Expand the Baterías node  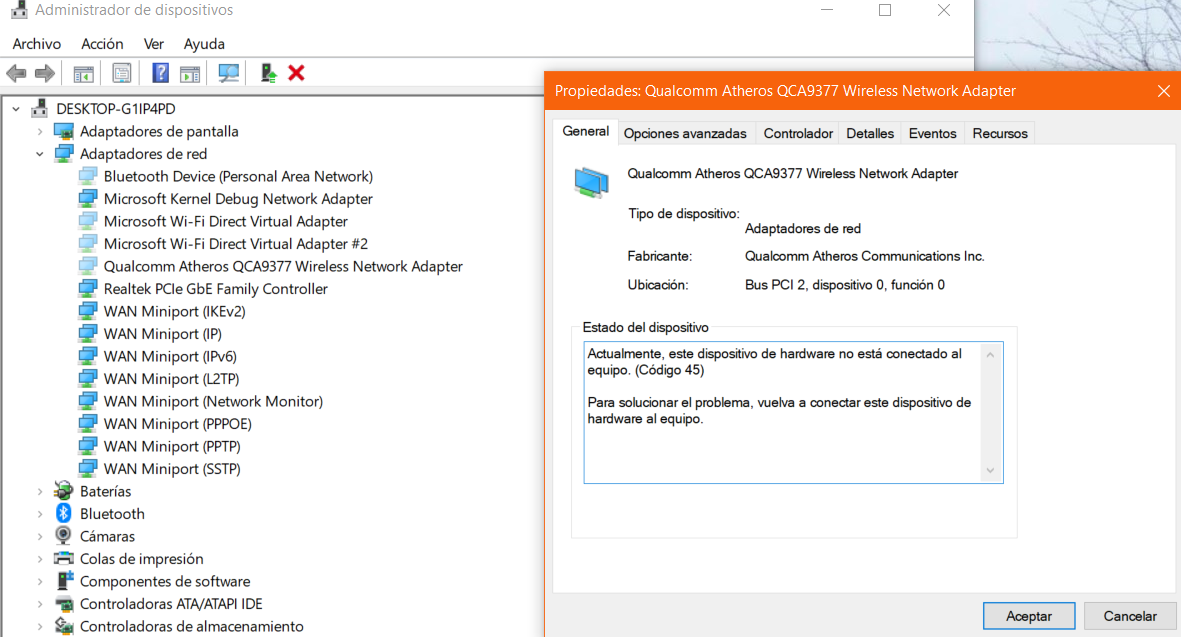[x=40, y=492]
